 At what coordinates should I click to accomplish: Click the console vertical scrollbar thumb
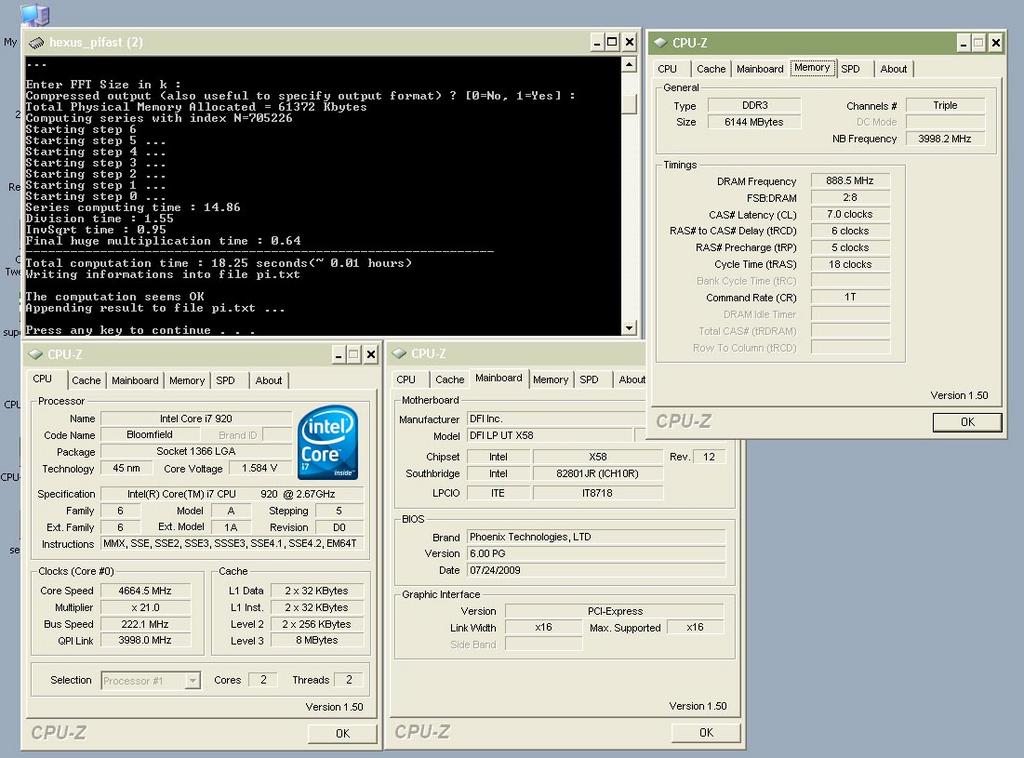629,104
